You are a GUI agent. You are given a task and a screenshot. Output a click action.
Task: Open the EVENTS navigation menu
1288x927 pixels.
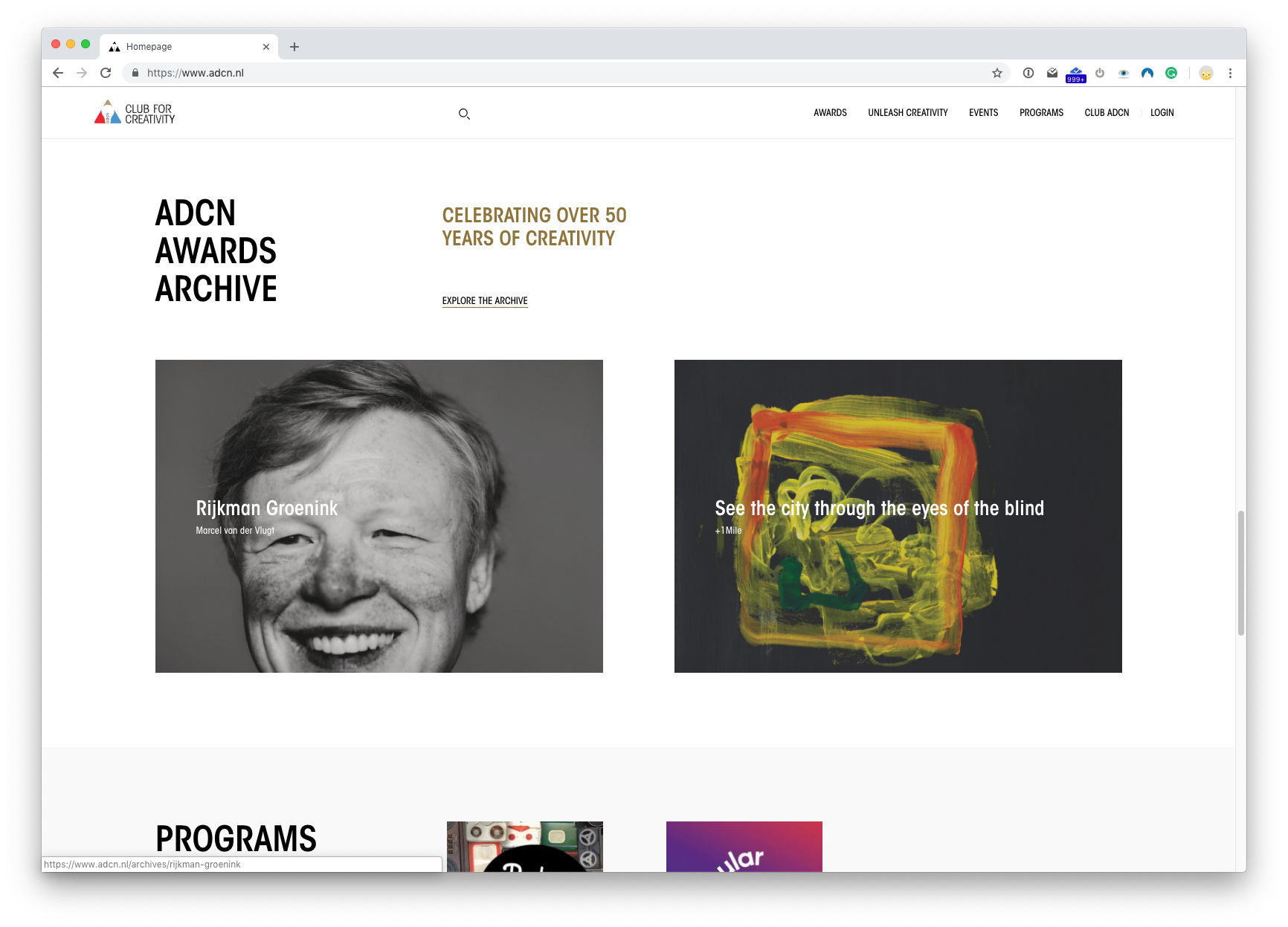(983, 112)
